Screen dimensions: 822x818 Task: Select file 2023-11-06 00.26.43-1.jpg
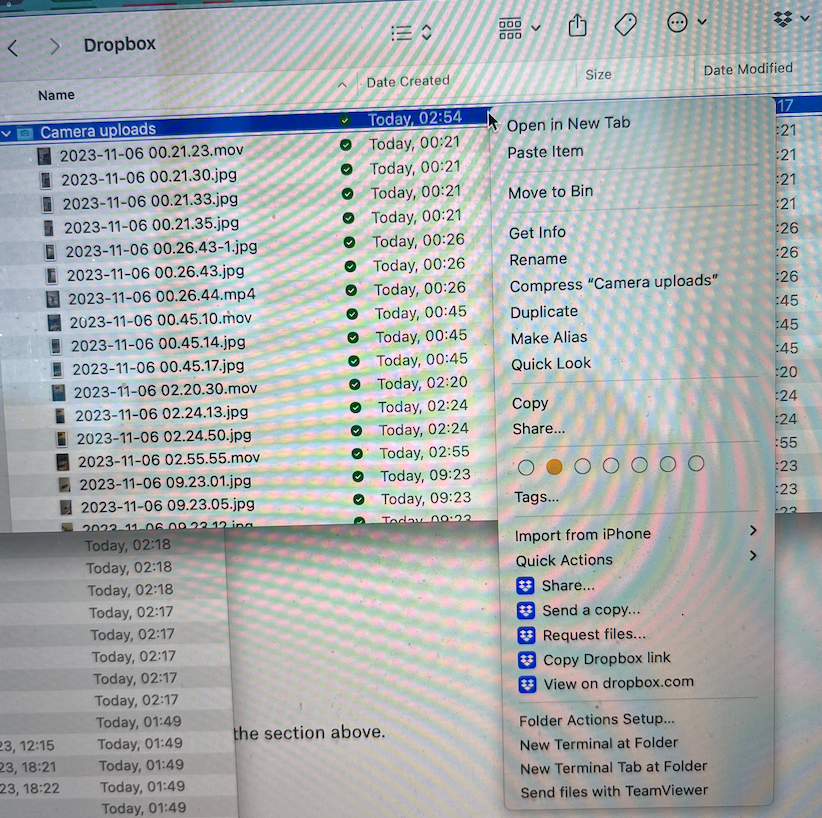click(x=161, y=249)
